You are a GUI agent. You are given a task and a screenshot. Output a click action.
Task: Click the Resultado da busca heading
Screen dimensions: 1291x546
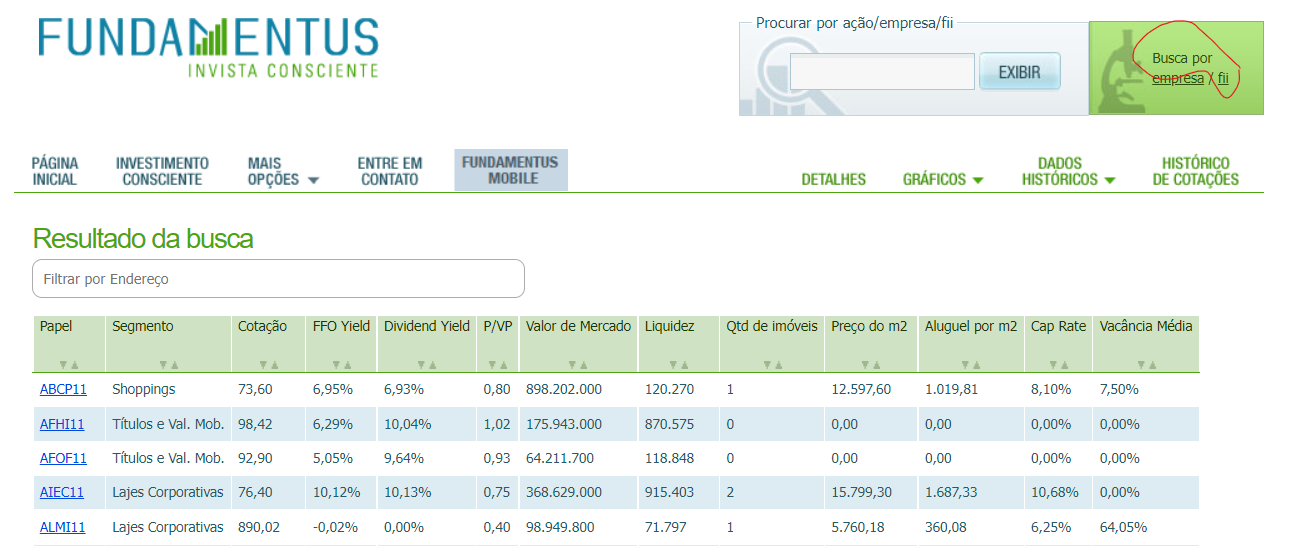click(x=143, y=239)
